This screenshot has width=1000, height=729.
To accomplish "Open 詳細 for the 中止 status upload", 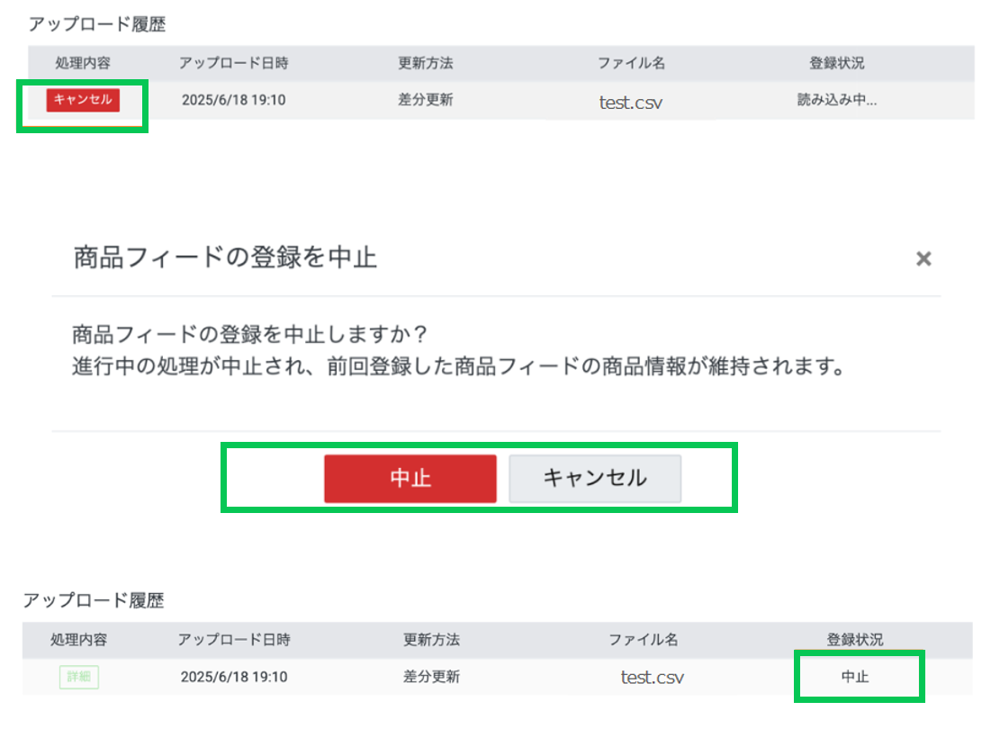I will point(78,677).
